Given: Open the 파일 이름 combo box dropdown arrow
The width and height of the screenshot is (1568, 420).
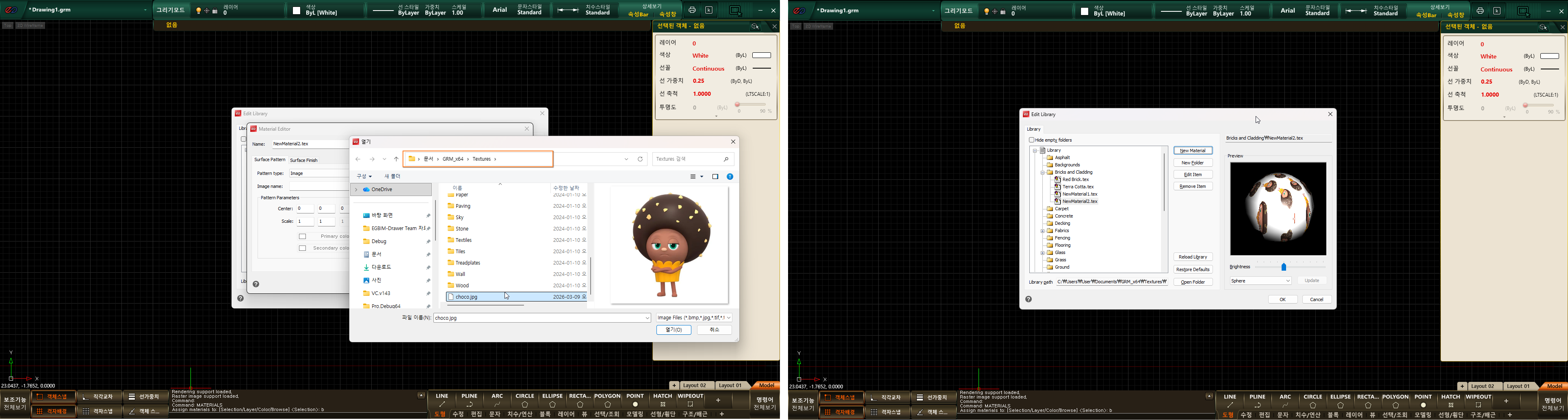Looking at the screenshot, I should click(x=647, y=318).
